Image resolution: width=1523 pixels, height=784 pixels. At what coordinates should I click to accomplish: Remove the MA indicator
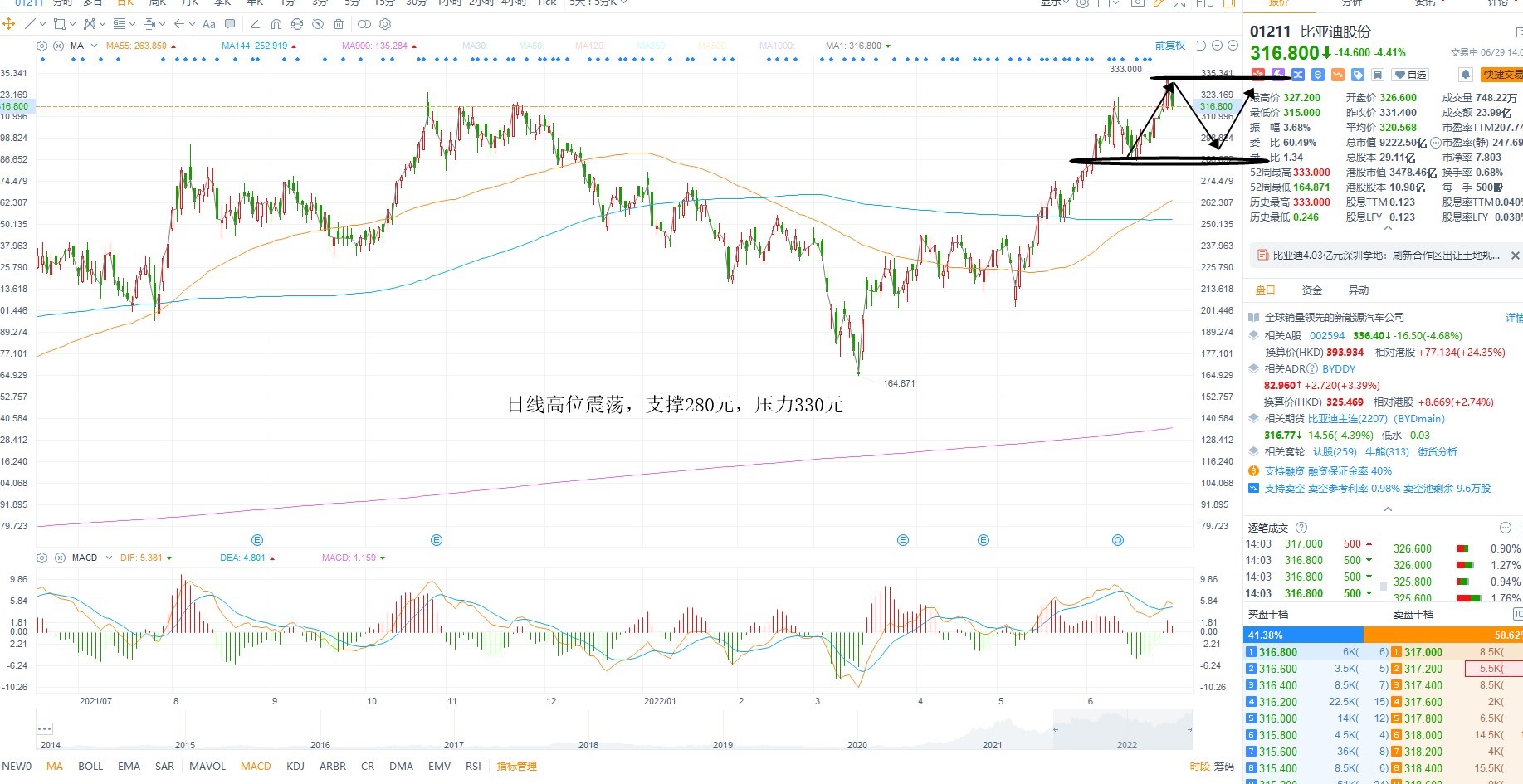coord(59,46)
